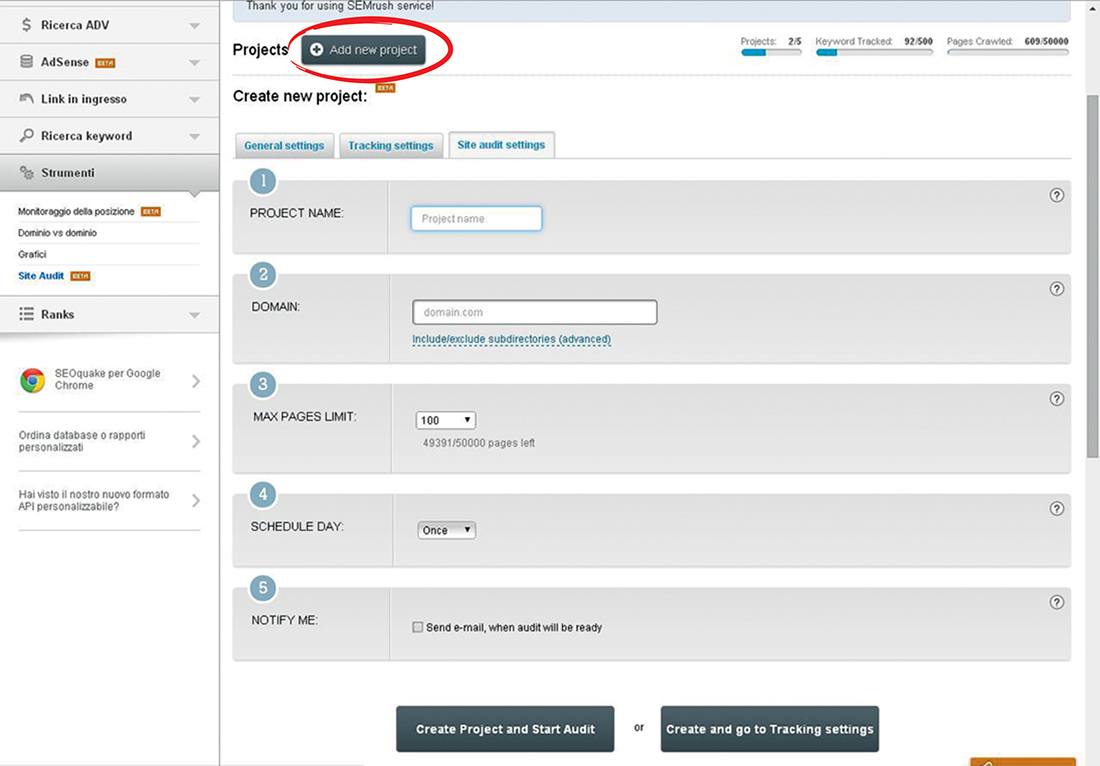Switch to the General settings tab
The width and height of the screenshot is (1100, 766).
(x=284, y=146)
